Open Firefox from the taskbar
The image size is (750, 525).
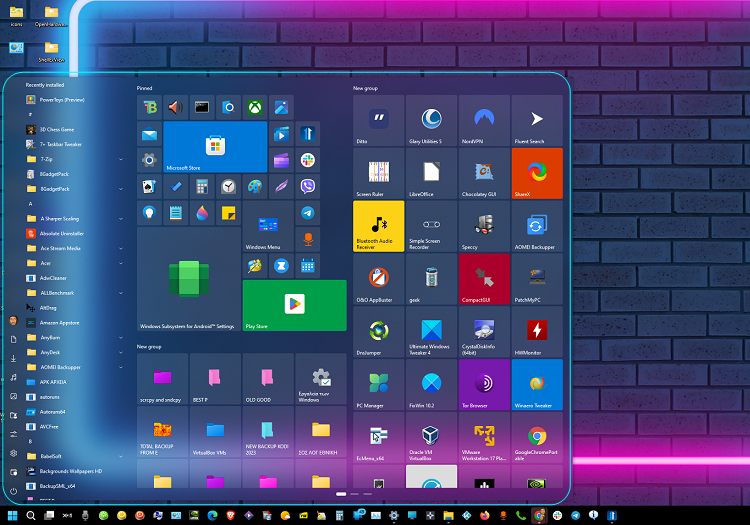(x=485, y=515)
